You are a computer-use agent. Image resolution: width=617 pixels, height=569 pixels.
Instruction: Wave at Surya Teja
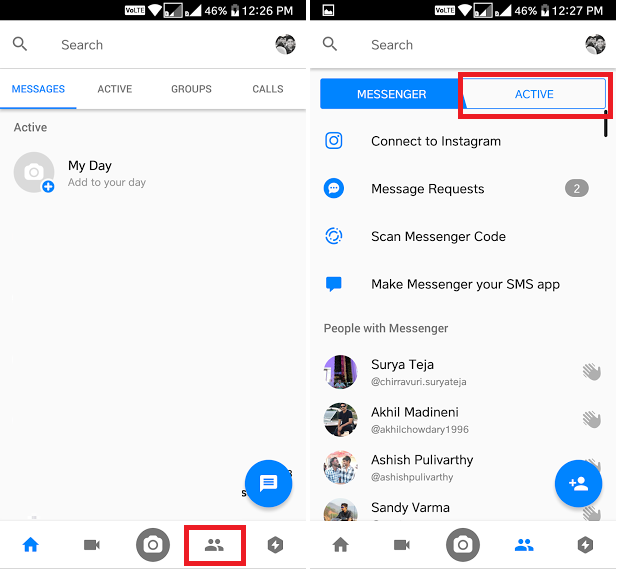click(x=592, y=372)
